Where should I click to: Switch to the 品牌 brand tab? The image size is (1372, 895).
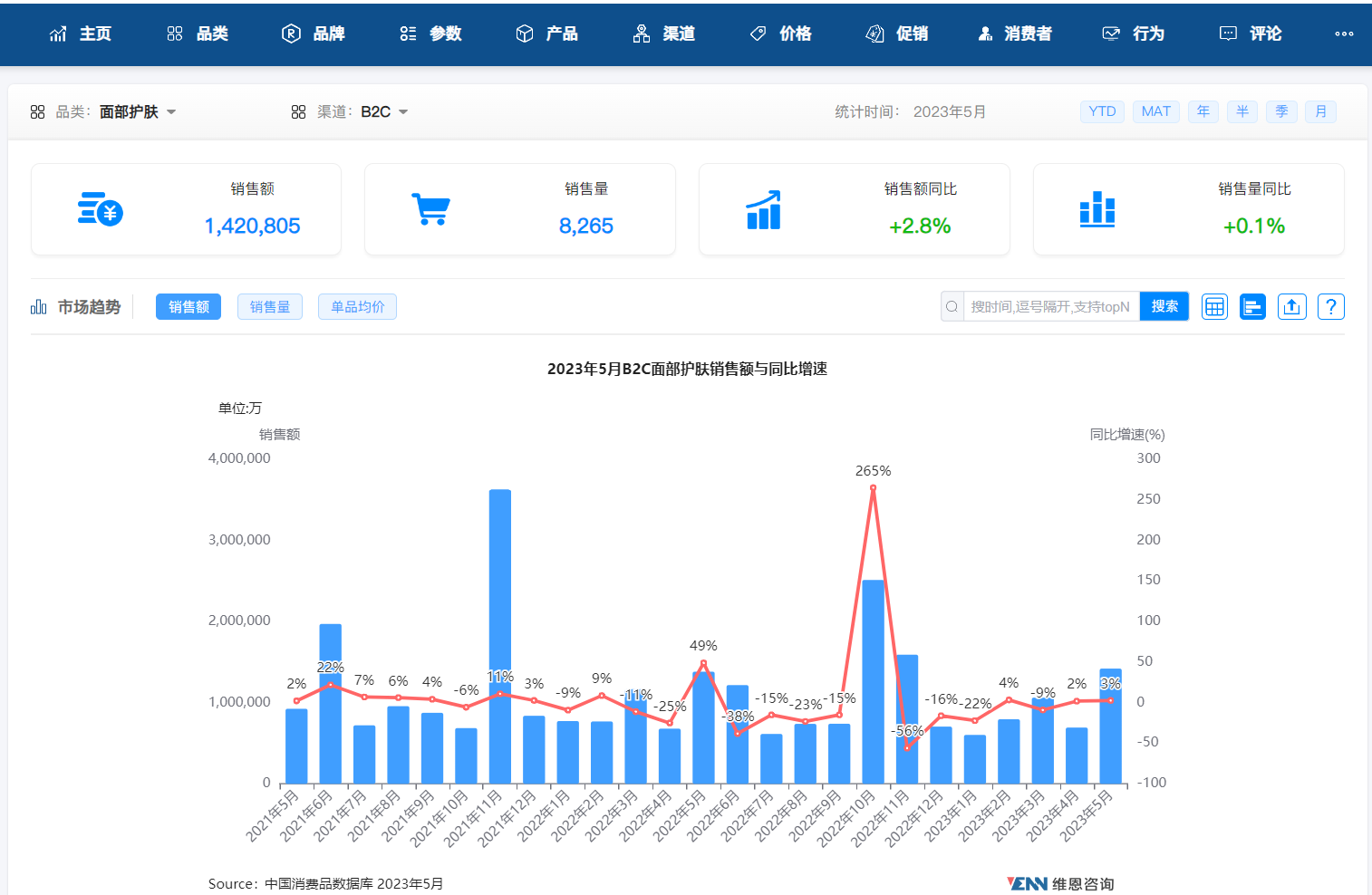tap(314, 34)
